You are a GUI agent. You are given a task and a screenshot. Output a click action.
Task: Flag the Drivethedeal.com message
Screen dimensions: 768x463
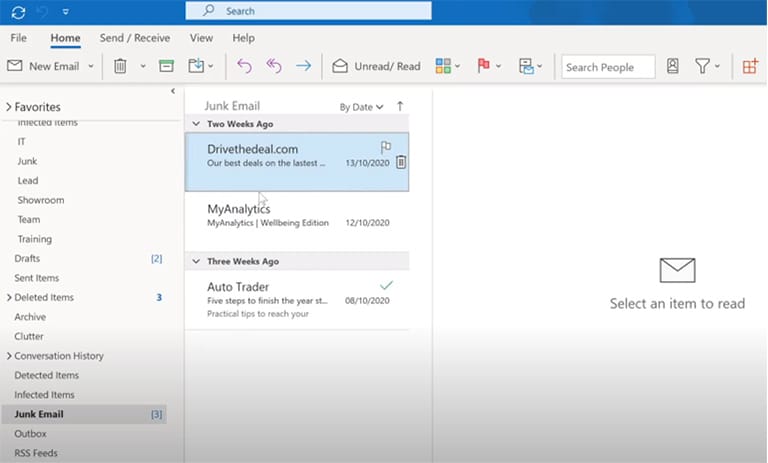[x=386, y=146]
